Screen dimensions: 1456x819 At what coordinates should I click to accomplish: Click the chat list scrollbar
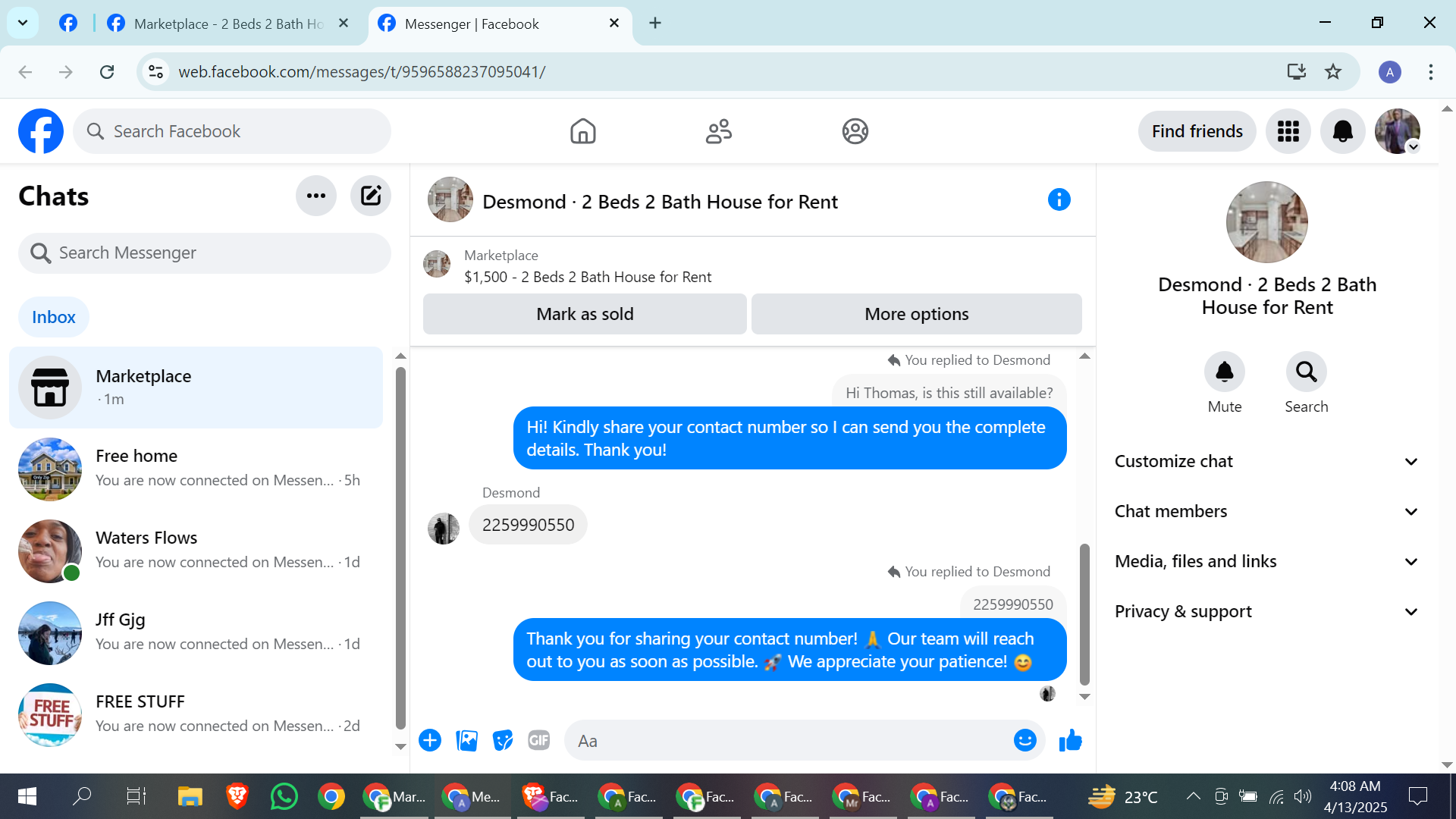(x=400, y=548)
